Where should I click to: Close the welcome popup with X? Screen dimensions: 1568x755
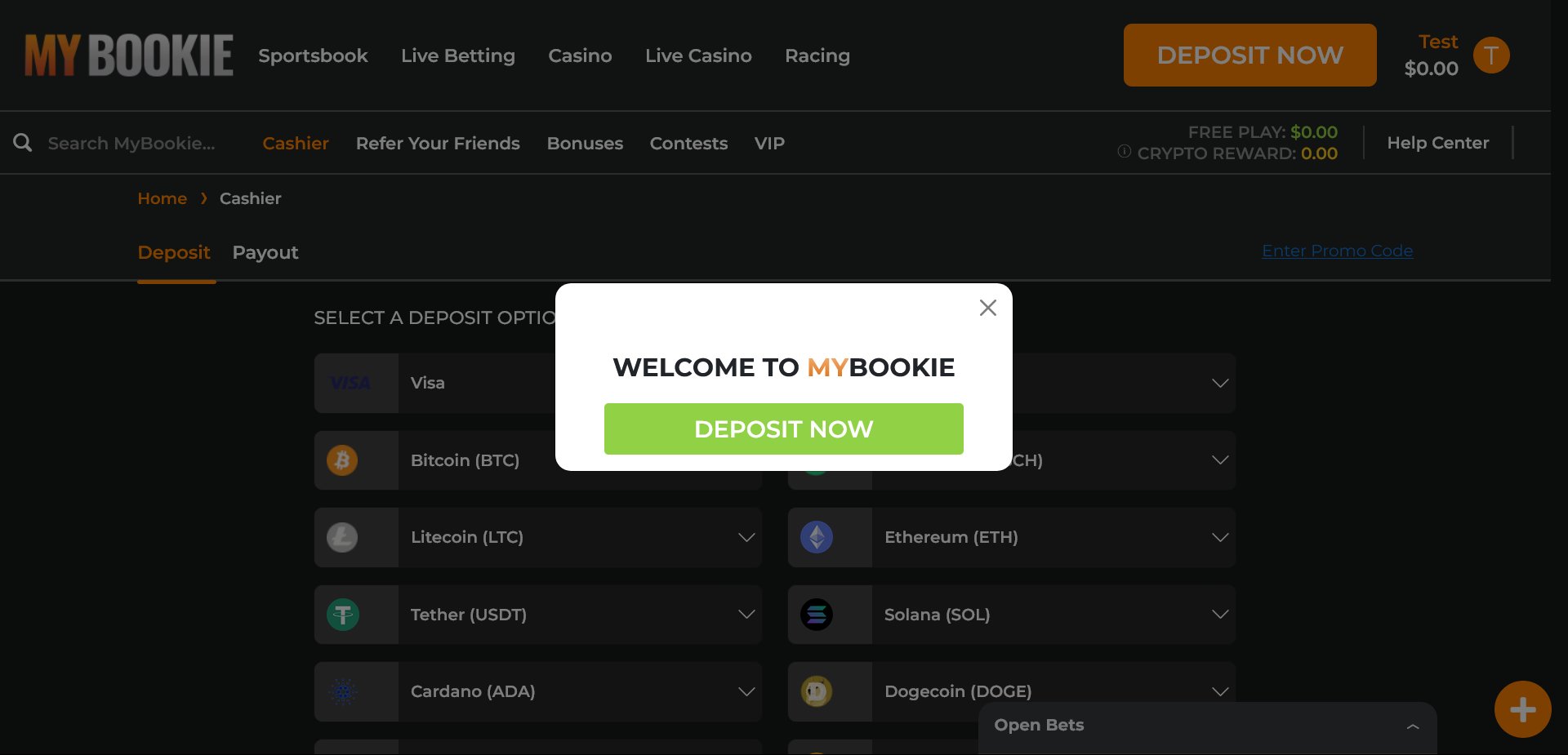987,308
